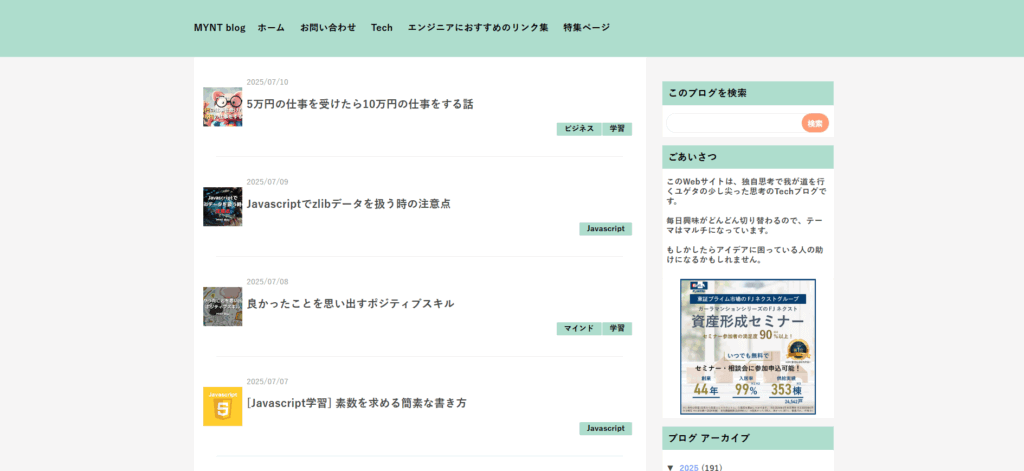The image size is (1024, 471).
Task: Click the HTML5 icon for 素数 post
Action: pos(222,407)
